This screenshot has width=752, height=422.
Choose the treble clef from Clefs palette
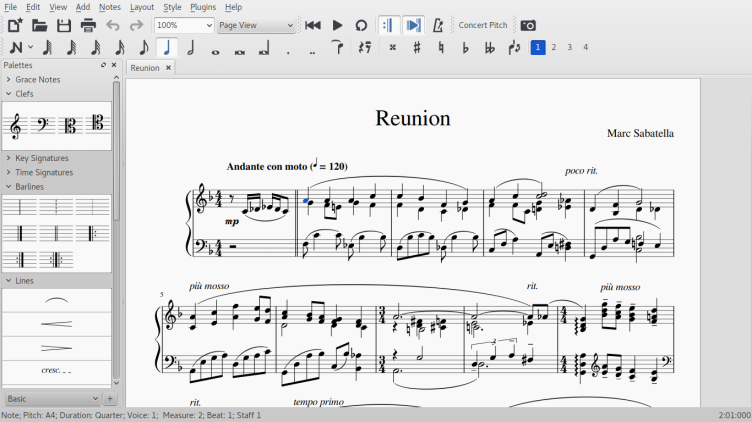pyautogui.click(x=15, y=125)
